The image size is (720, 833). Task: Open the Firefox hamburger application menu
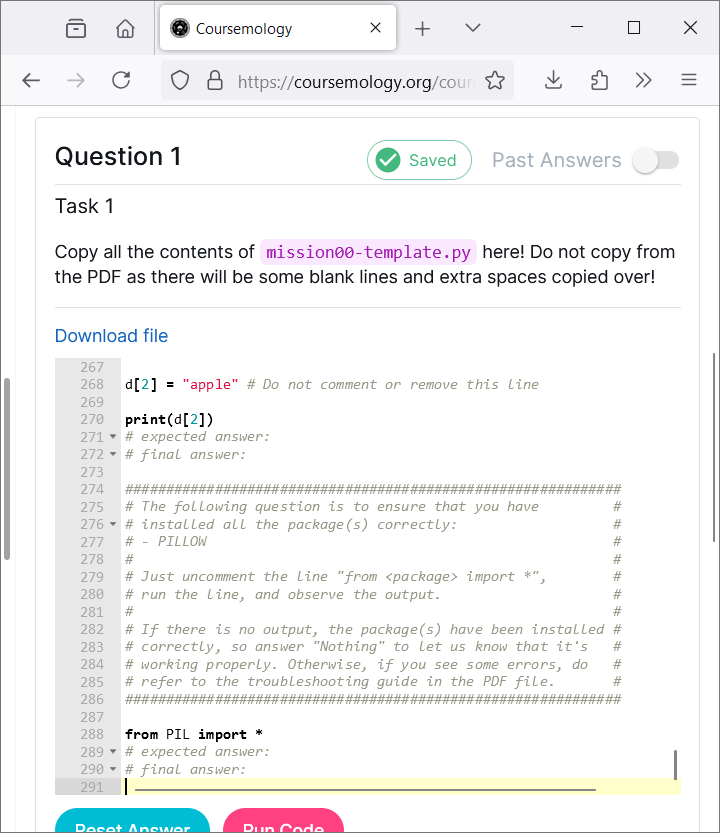tap(688, 81)
